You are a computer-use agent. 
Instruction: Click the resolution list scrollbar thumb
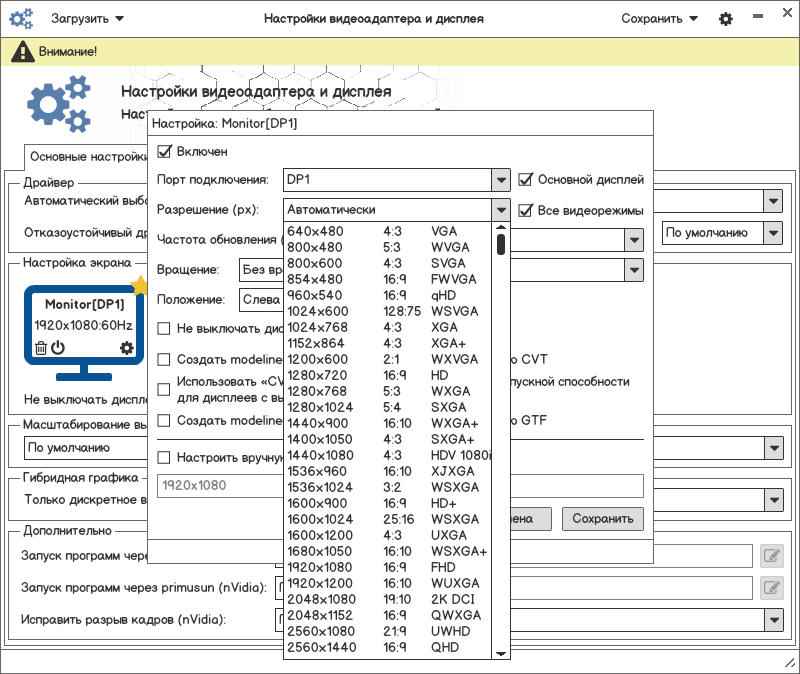pos(501,244)
